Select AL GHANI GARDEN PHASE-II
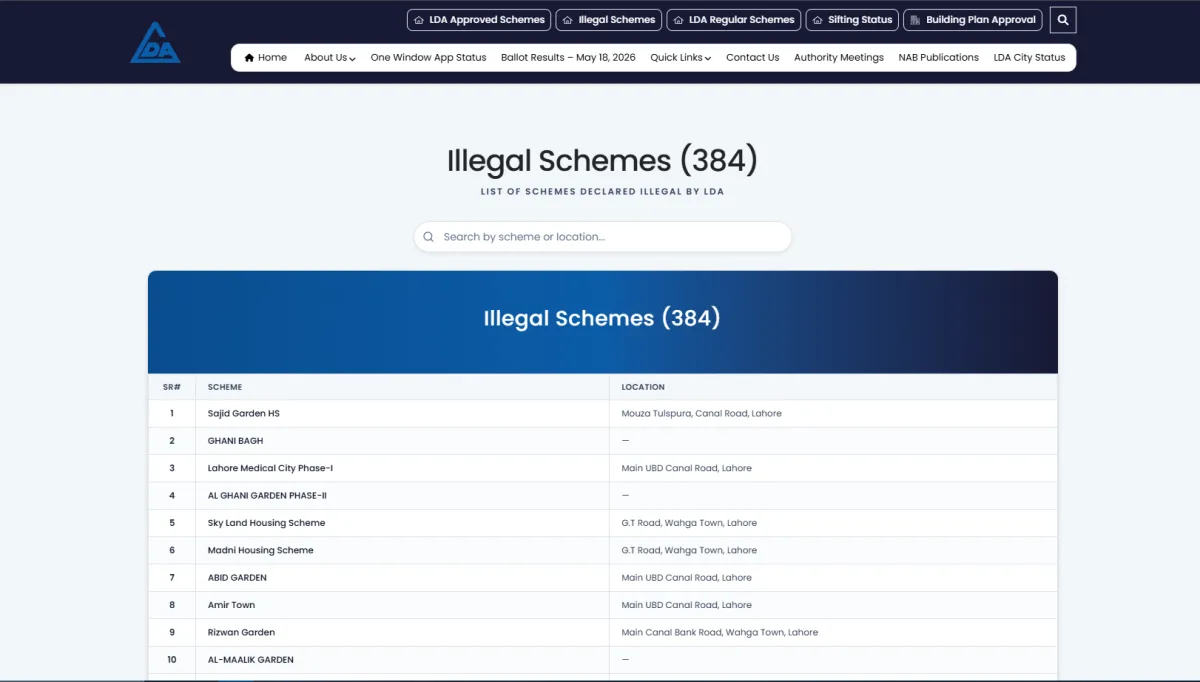Screen dimensions: 1200x682 tap(267, 495)
